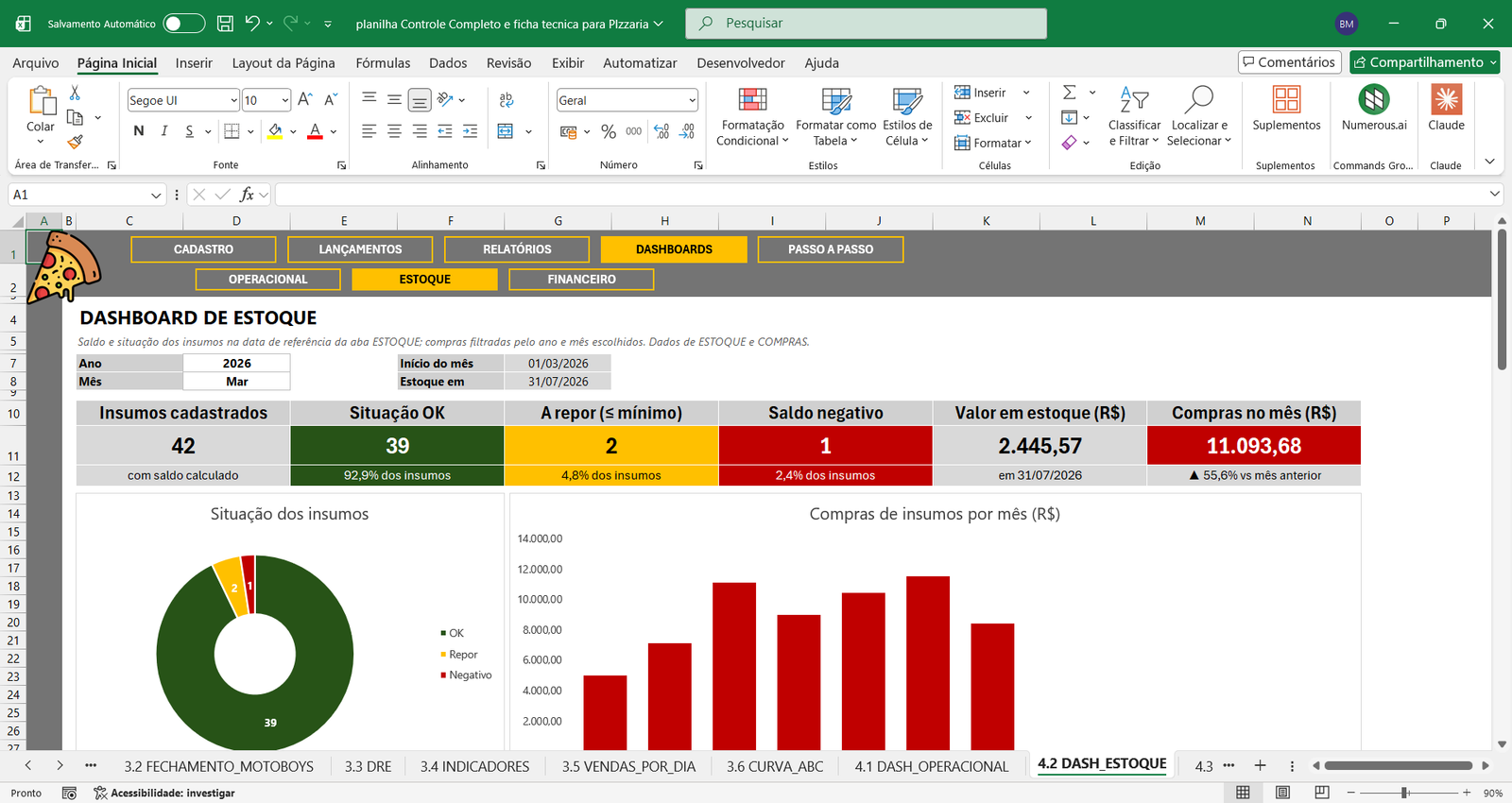Click the Copy icon in clipboard group

click(75, 117)
